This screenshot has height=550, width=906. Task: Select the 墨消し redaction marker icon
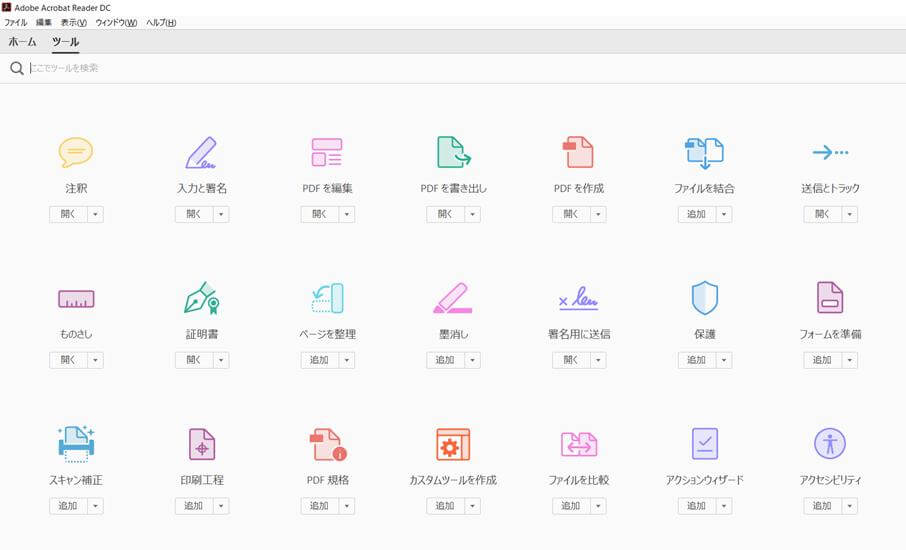[x=452, y=298]
